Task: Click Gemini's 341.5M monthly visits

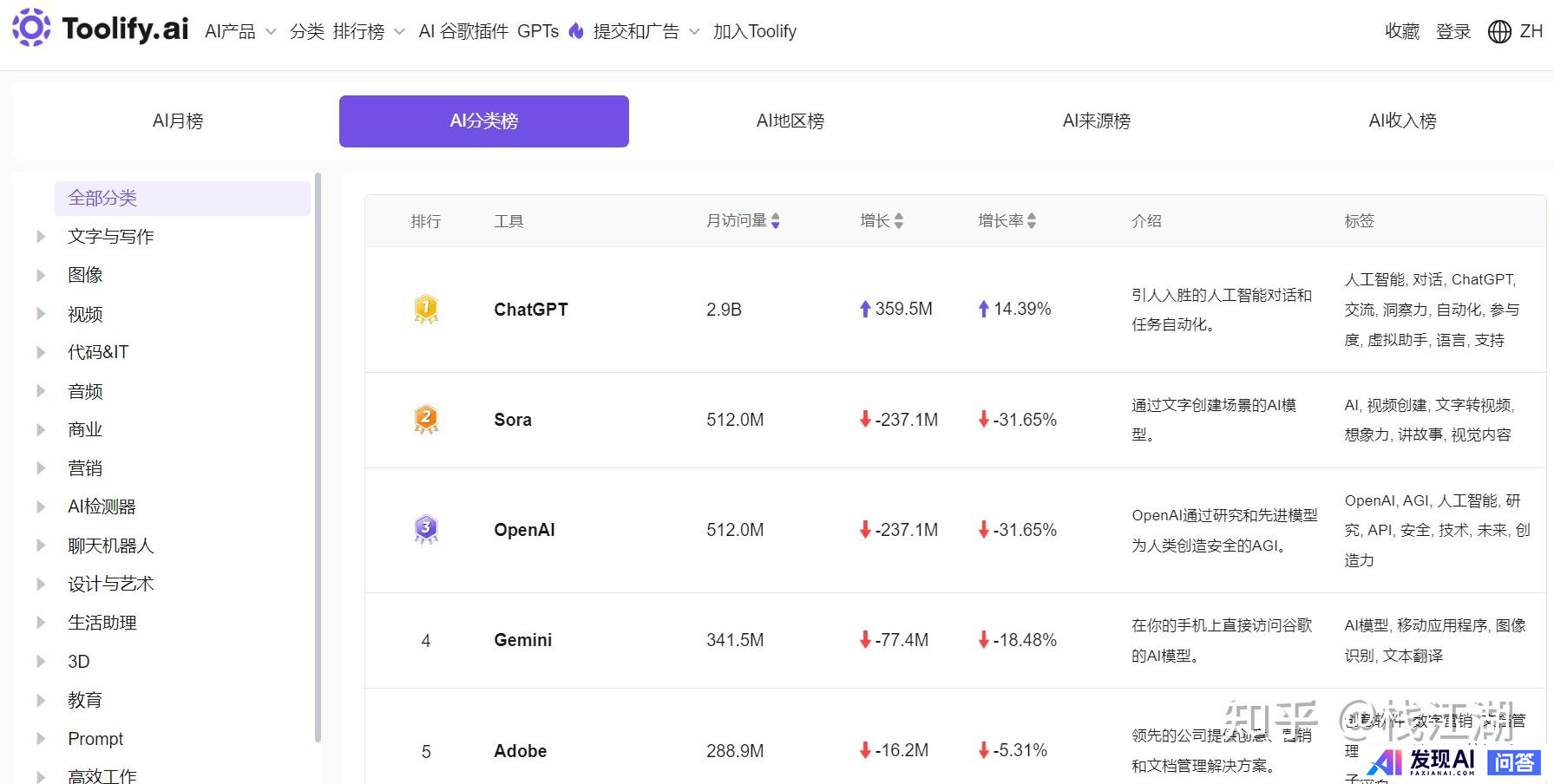Action: (x=735, y=640)
